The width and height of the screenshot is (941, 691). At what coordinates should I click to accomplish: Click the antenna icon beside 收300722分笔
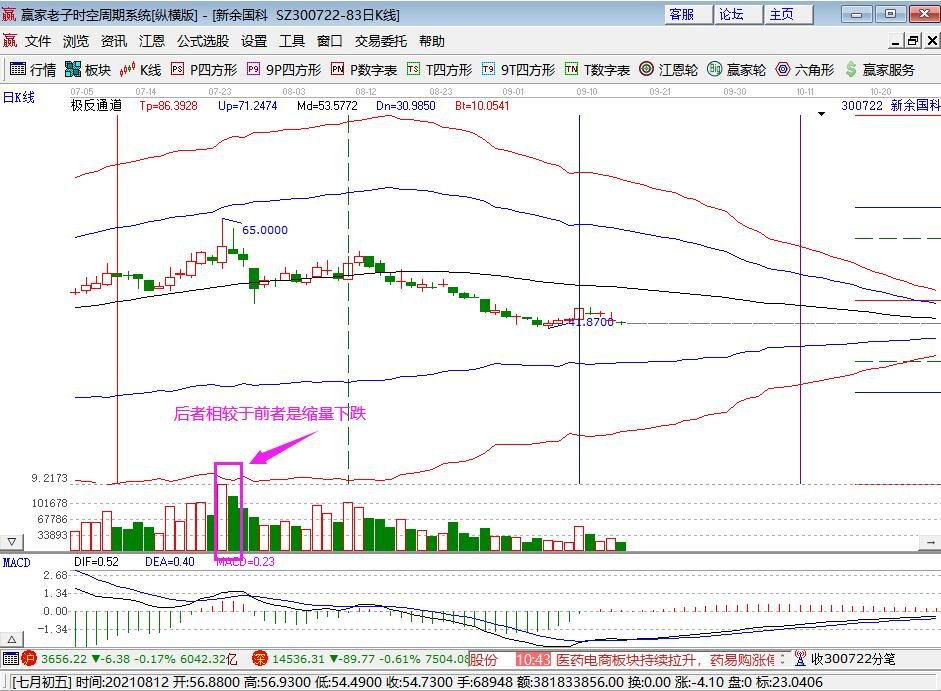pos(800,659)
